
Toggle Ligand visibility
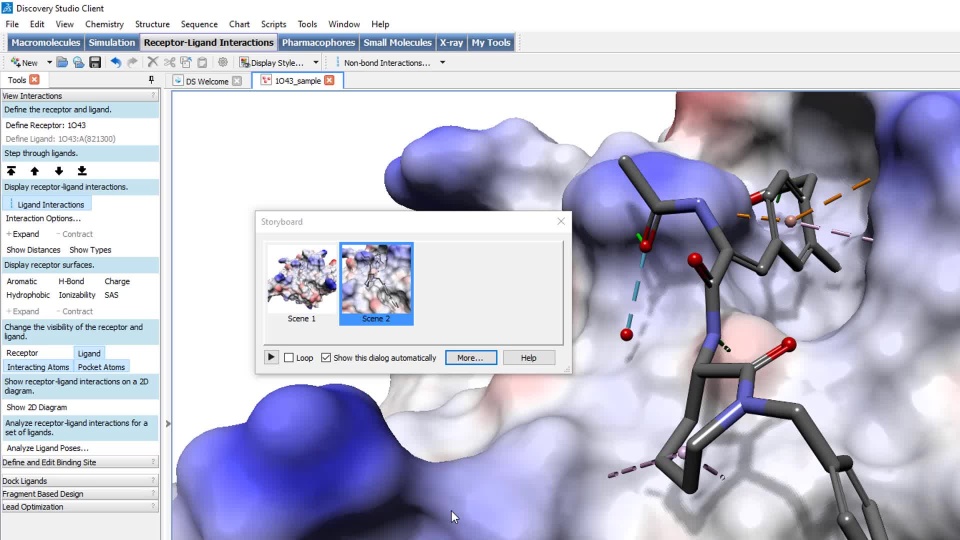89,353
